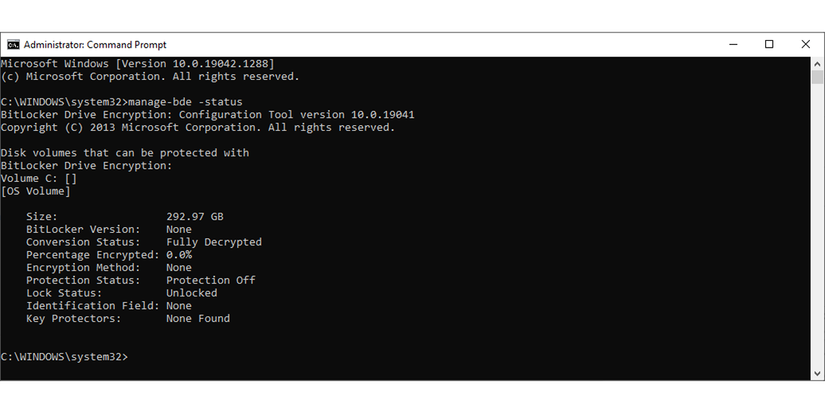Viewport: 825px width, 413px height.
Task: Click the 'Administrator: Command Prompt' title text
Action: point(95,45)
